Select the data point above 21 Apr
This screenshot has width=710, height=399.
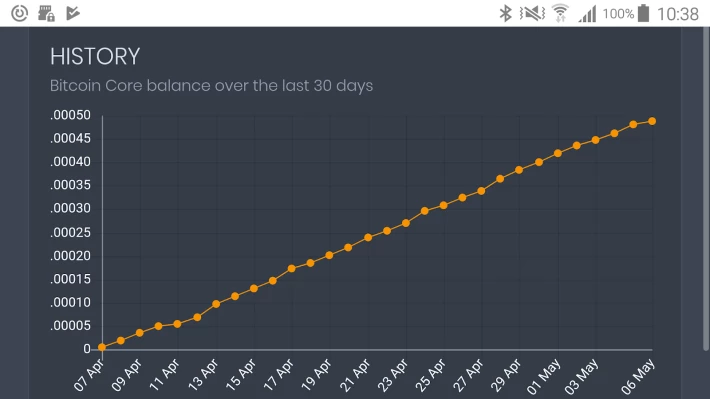(x=368, y=237)
